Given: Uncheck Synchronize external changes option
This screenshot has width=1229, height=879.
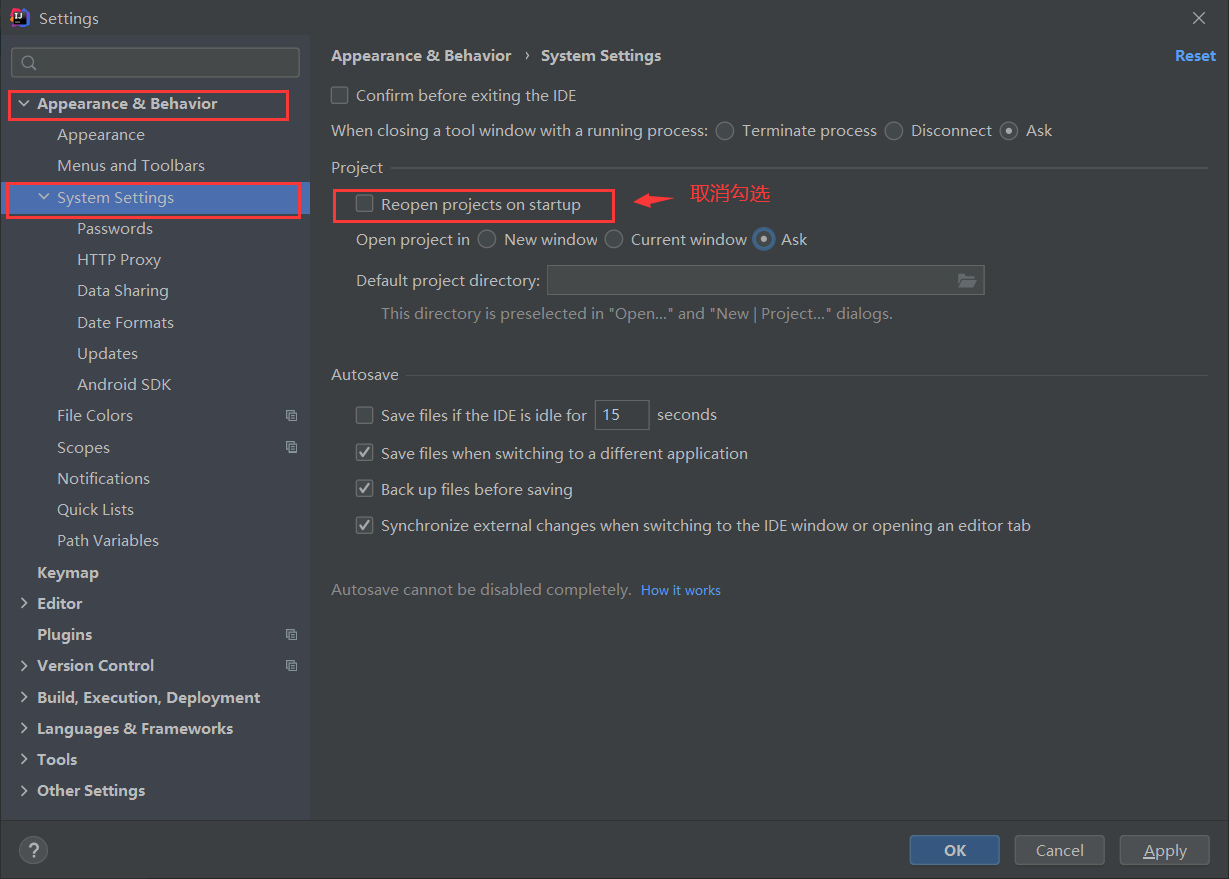Looking at the screenshot, I should [365, 525].
